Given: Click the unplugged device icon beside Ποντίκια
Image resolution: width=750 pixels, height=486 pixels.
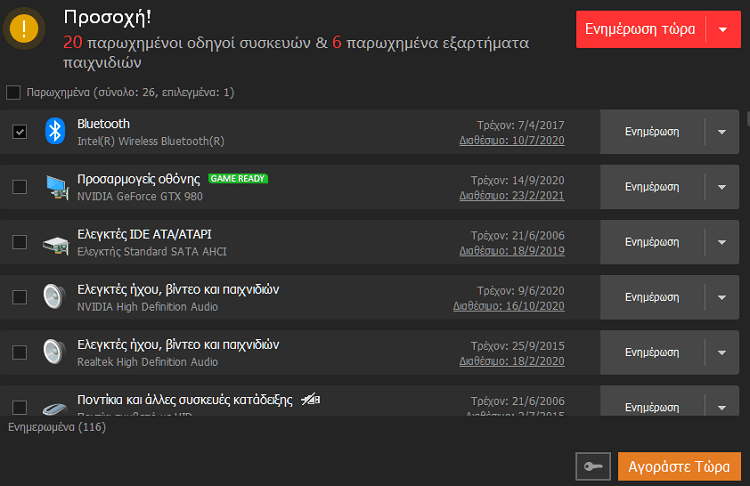Looking at the screenshot, I should [x=310, y=398].
